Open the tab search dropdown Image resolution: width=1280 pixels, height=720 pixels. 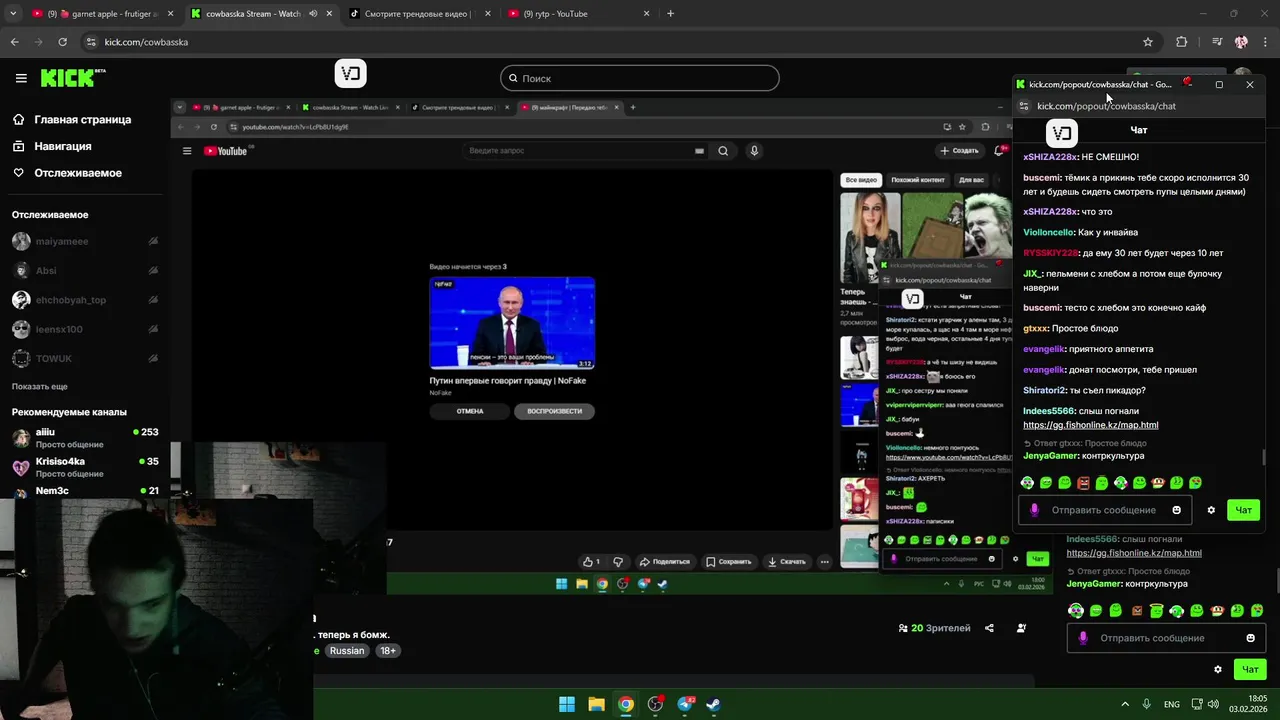coord(12,14)
